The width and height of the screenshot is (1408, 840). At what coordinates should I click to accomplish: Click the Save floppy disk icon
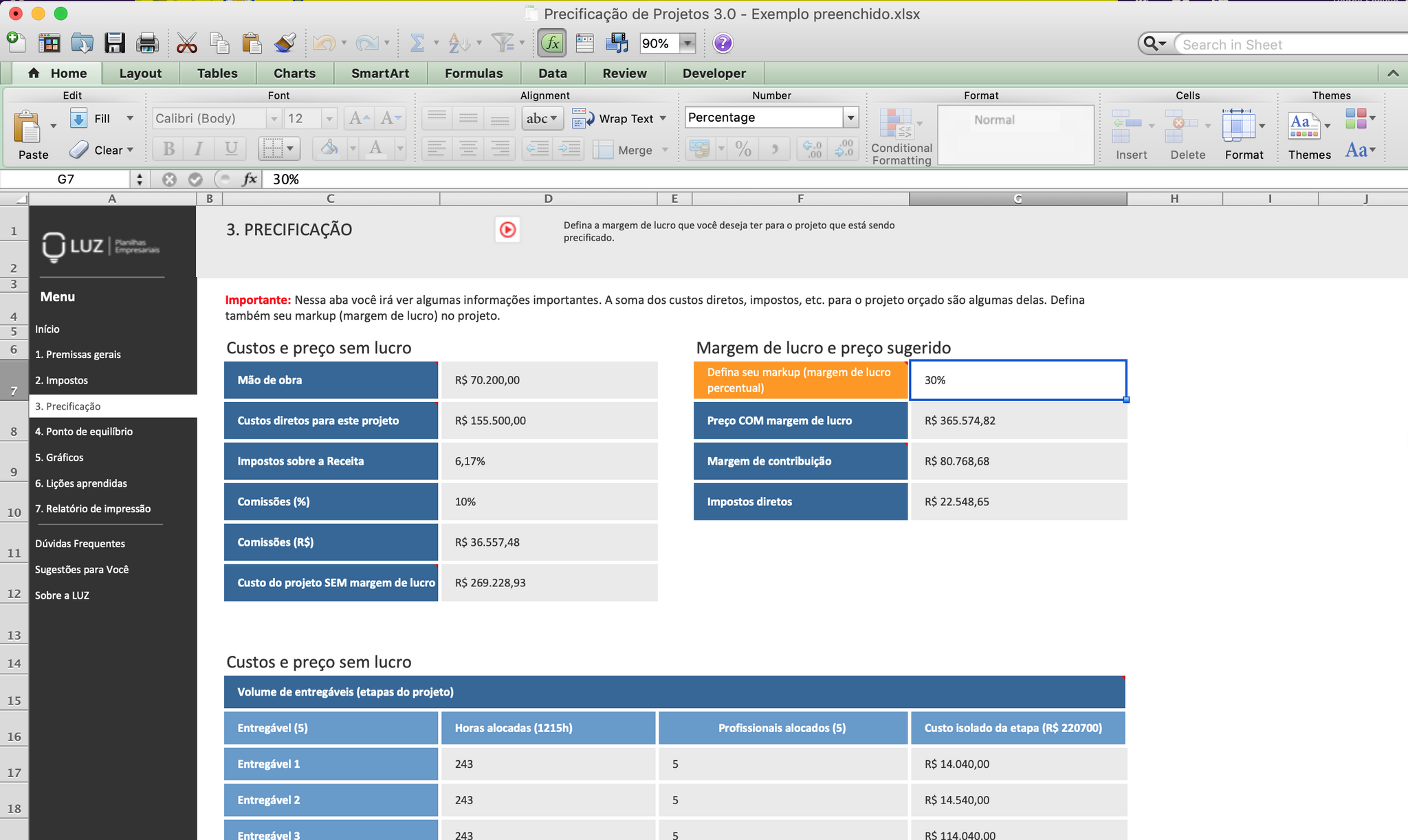(x=114, y=43)
